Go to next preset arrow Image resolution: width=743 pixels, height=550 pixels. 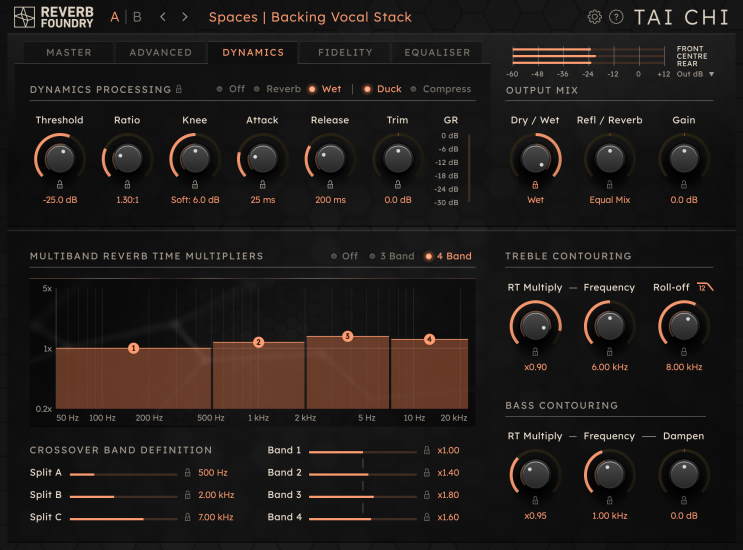pos(185,17)
